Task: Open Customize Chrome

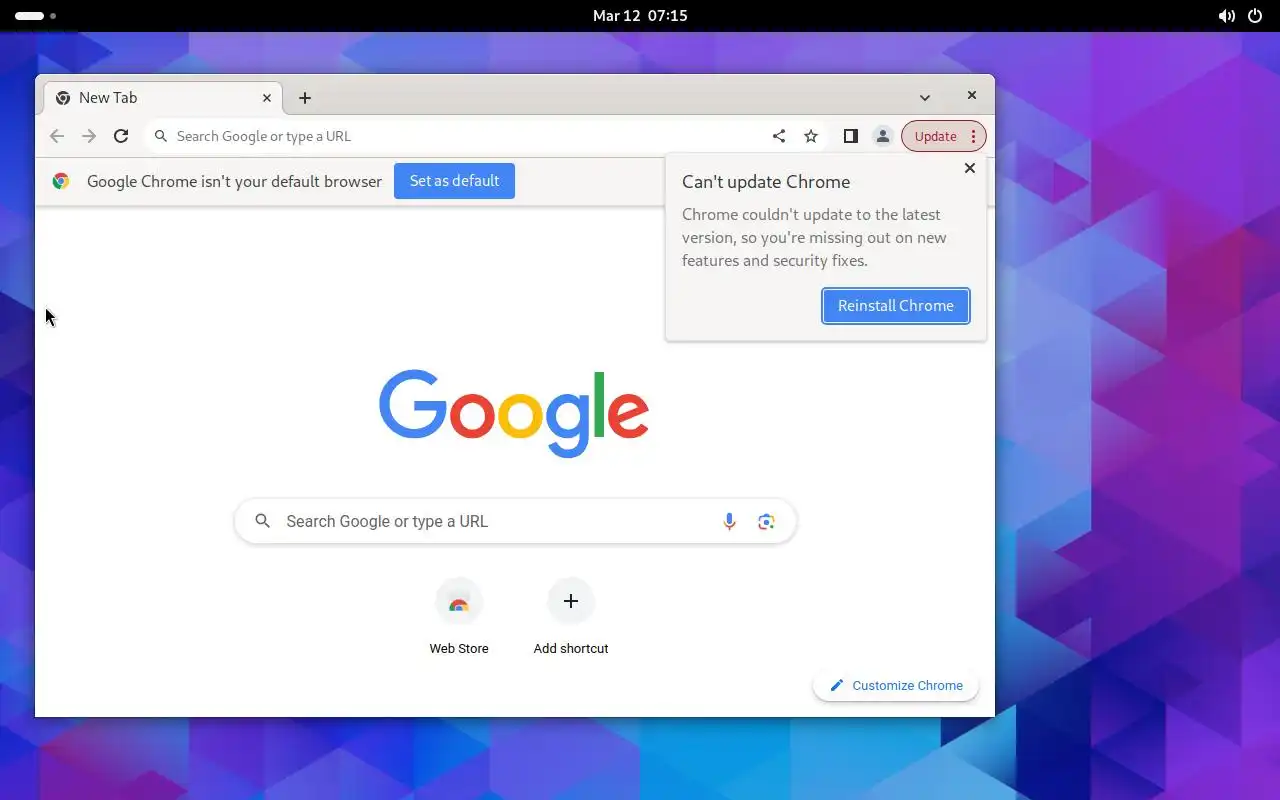Action: 896,685
